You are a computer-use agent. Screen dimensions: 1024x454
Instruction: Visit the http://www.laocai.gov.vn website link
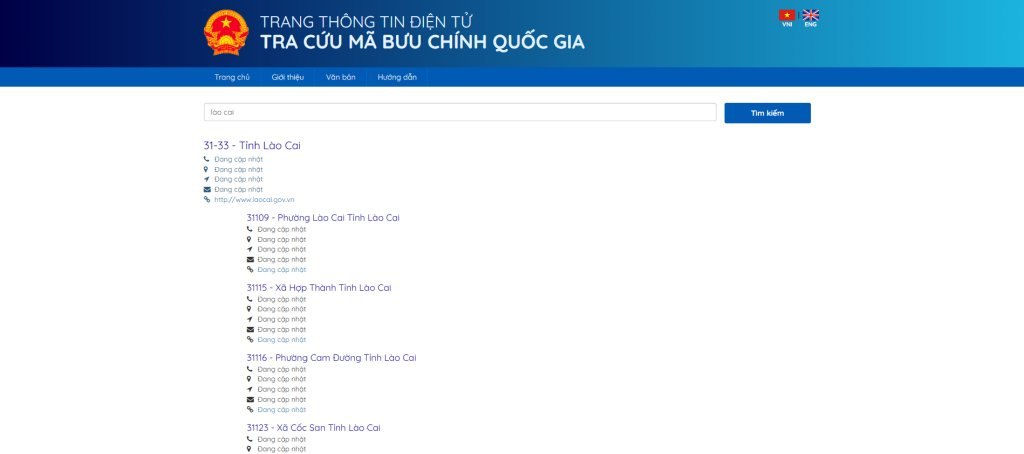254,199
